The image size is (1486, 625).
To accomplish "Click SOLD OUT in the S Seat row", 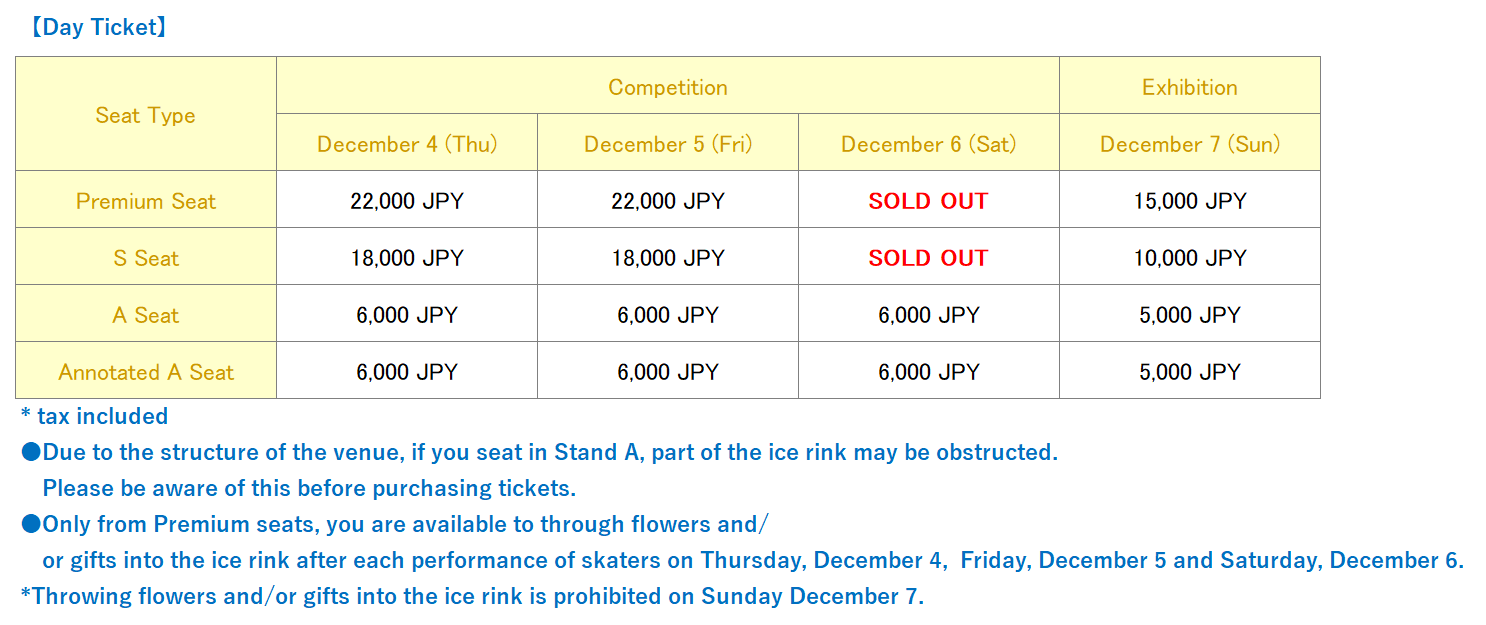I will [928, 258].
